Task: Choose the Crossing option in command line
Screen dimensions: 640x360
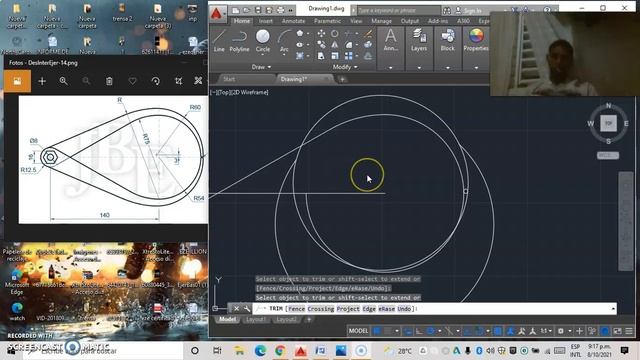Action: pos(321,309)
